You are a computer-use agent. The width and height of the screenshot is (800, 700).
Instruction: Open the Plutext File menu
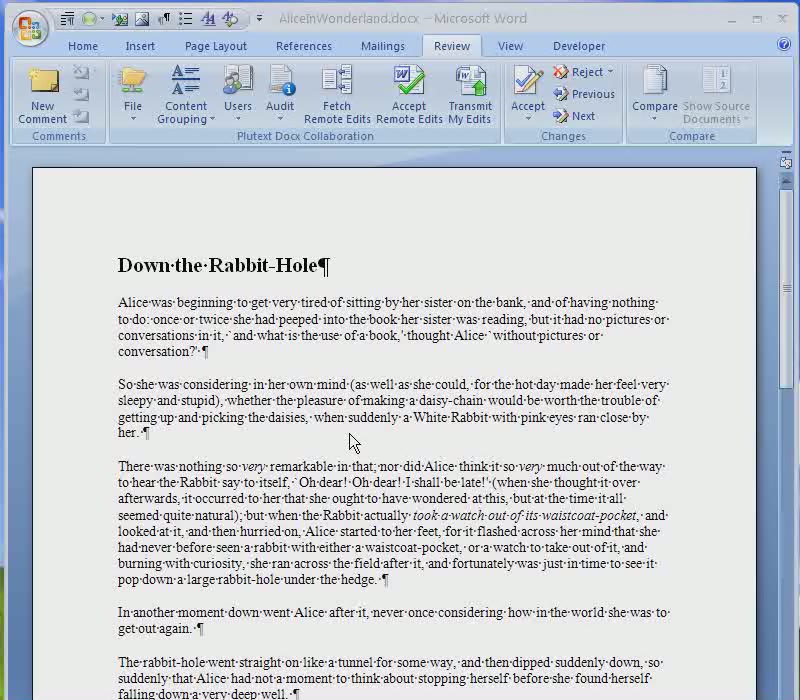coord(133,95)
